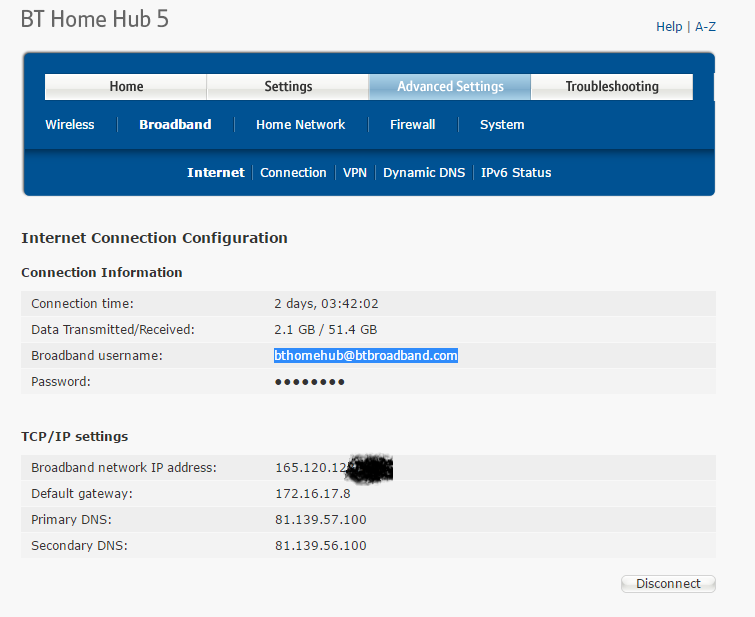
Task: Click the Password label
Action: tap(61, 382)
